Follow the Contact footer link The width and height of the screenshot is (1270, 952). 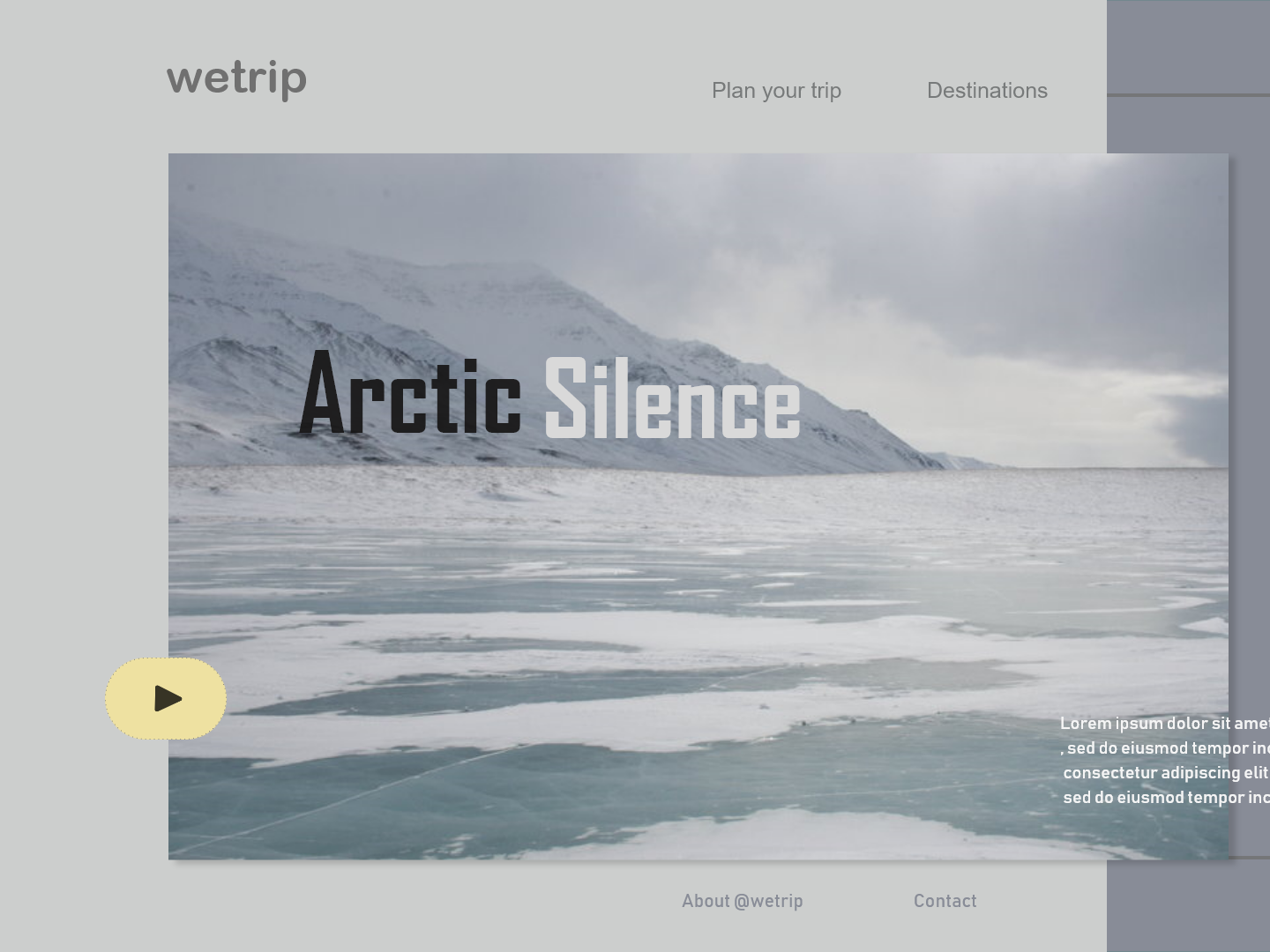[x=945, y=901]
